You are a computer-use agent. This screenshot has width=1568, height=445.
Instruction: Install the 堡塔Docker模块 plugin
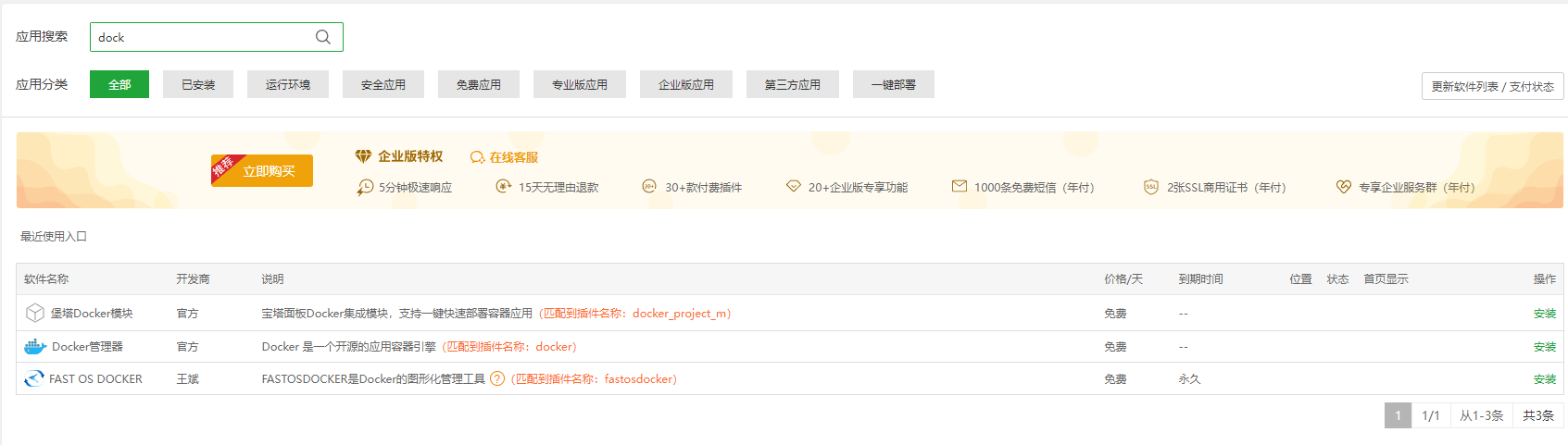1545,314
